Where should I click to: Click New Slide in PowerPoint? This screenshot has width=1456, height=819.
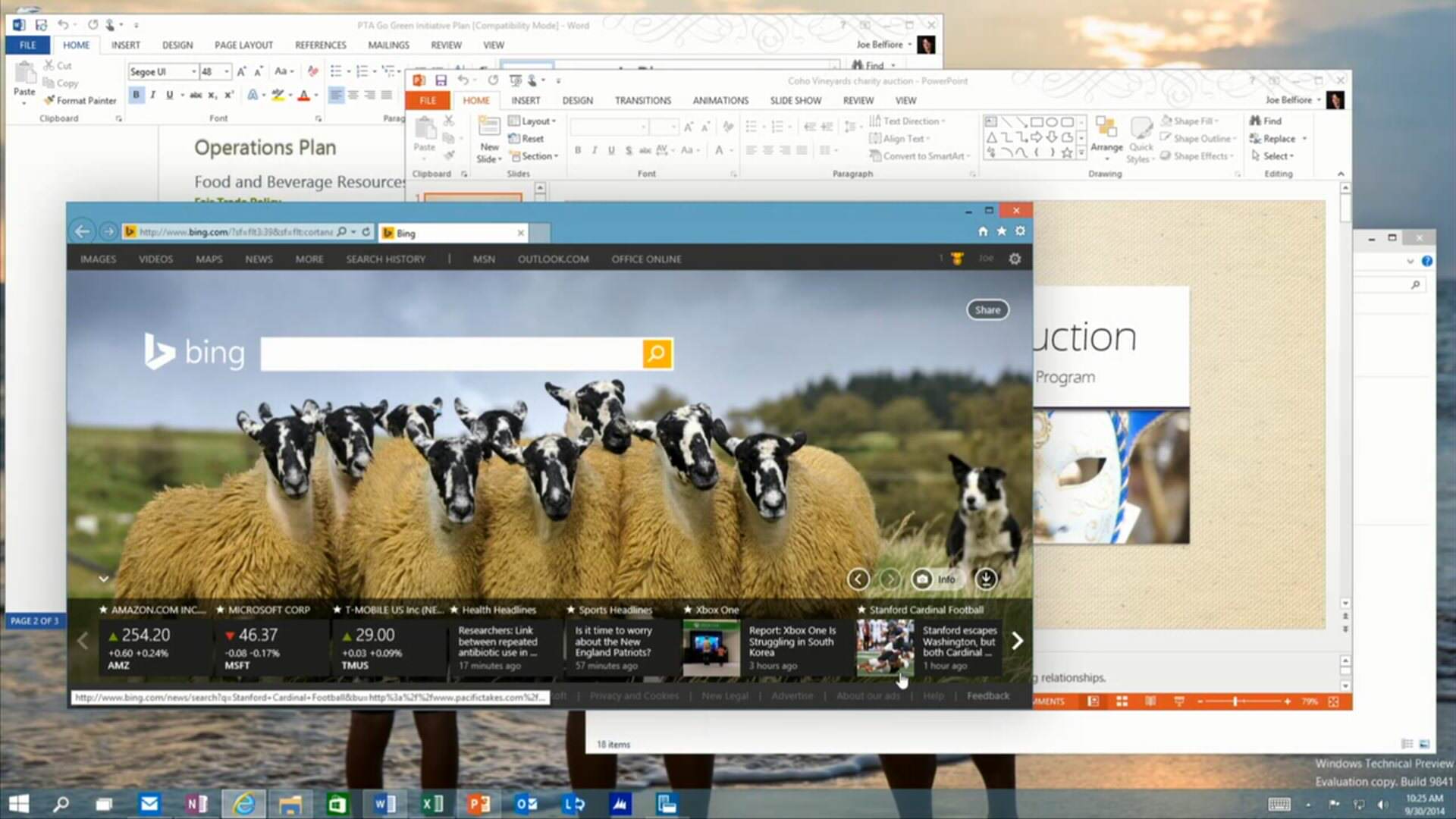pos(489,140)
